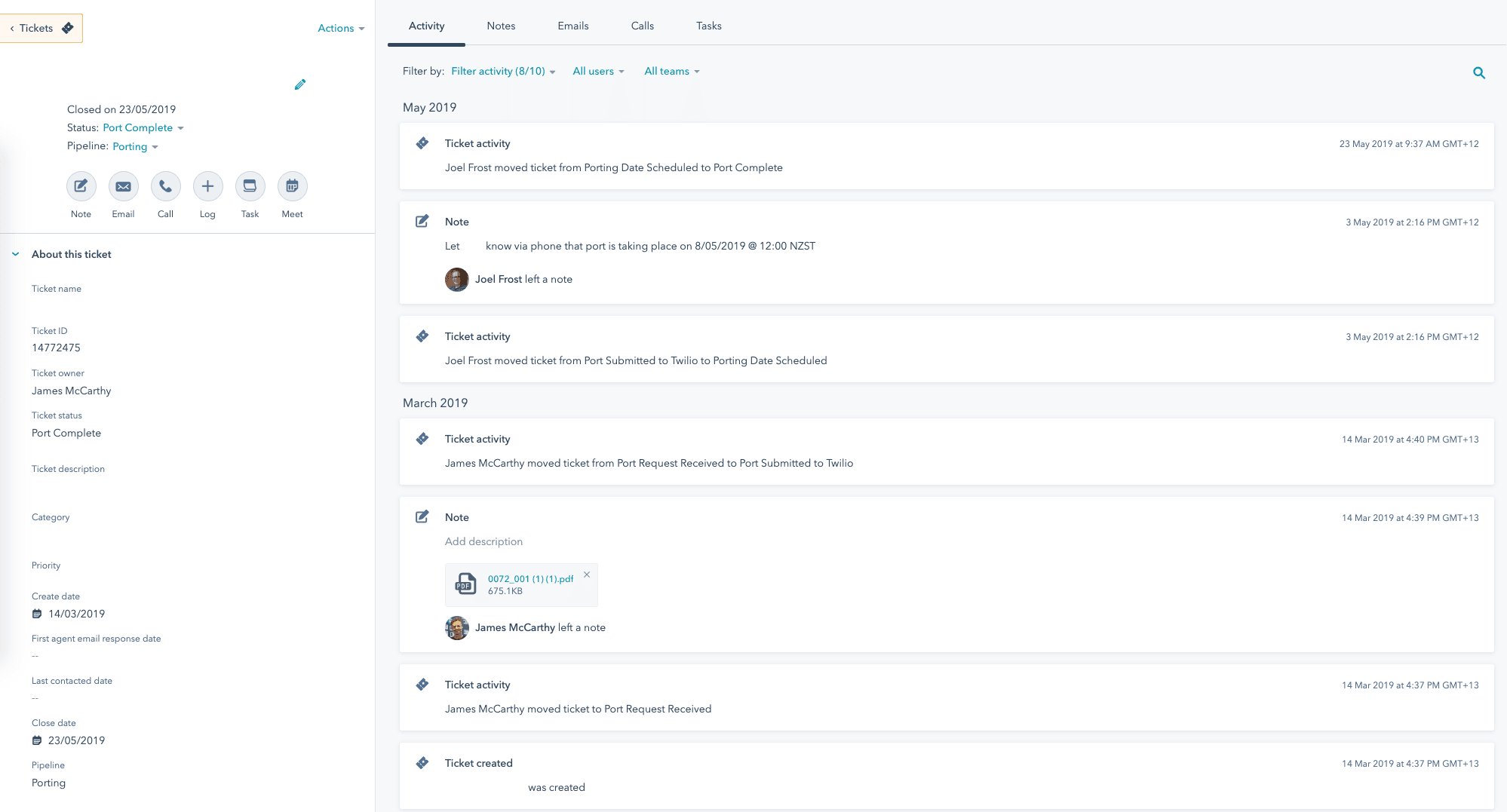Open the All users filter dropdown
The height and width of the screenshot is (812, 1507).
pyautogui.click(x=598, y=71)
